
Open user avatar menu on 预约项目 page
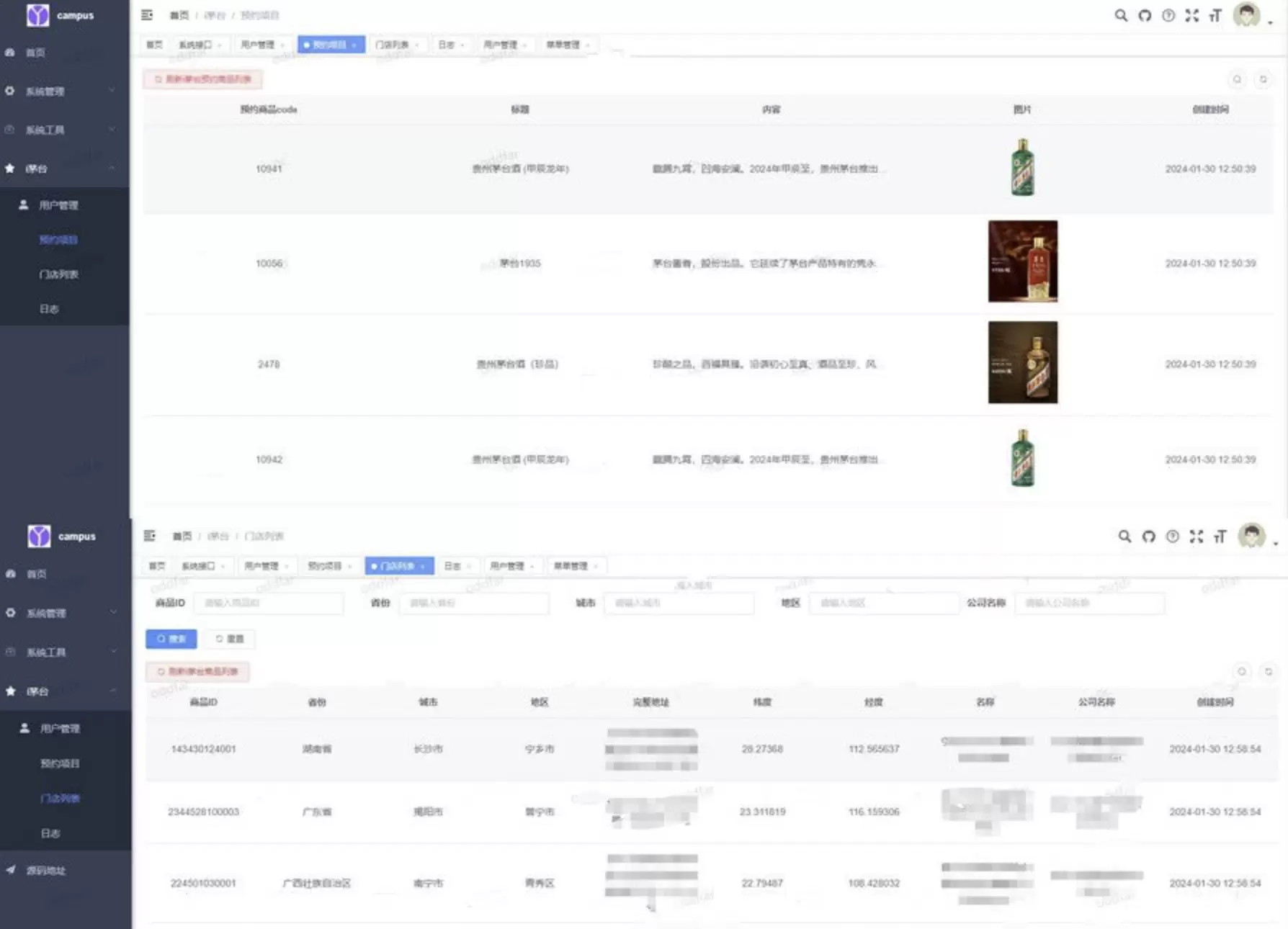tap(1247, 15)
